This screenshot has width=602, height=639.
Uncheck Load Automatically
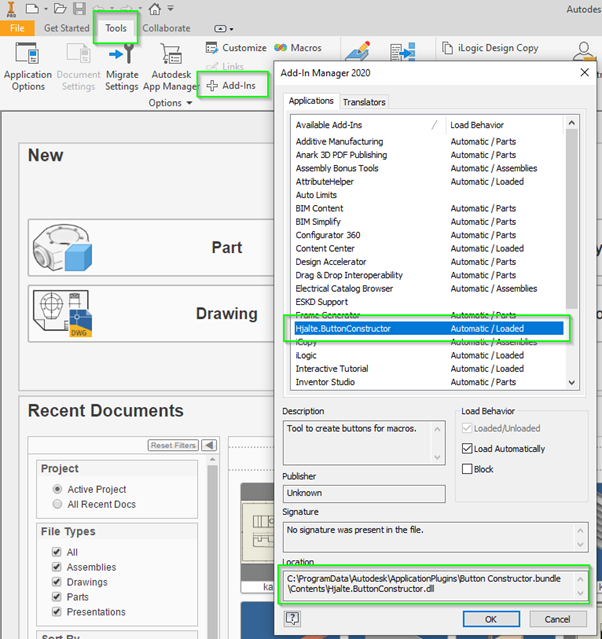click(x=467, y=449)
